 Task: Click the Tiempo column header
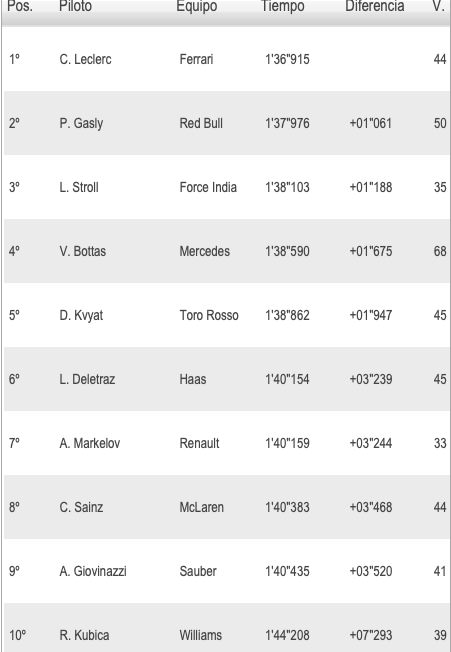click(283, 6)
